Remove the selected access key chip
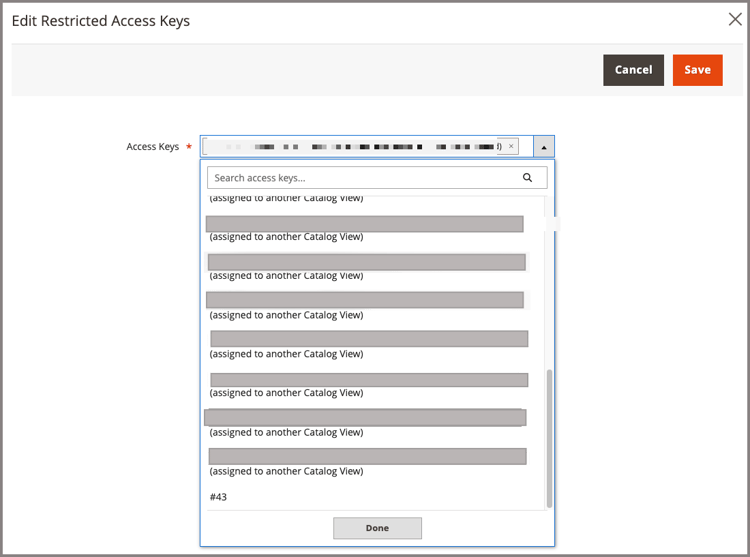 pos(511,146)
